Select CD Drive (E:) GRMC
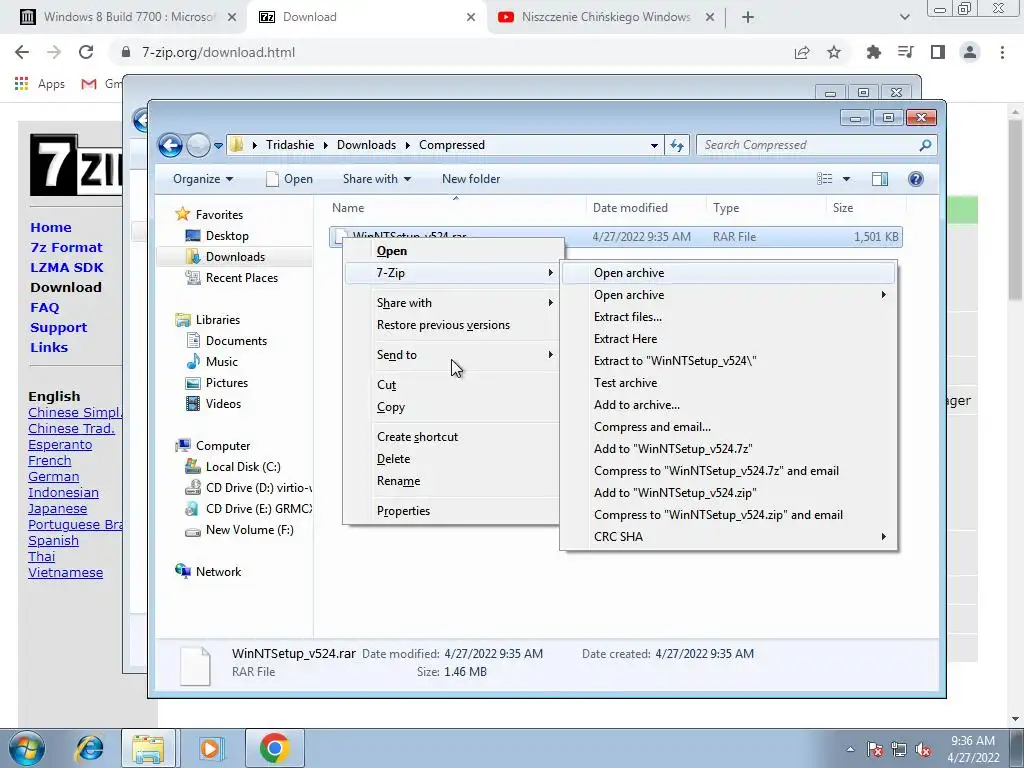This screenshot has width=1024, height=768. [x=259, y=508]
